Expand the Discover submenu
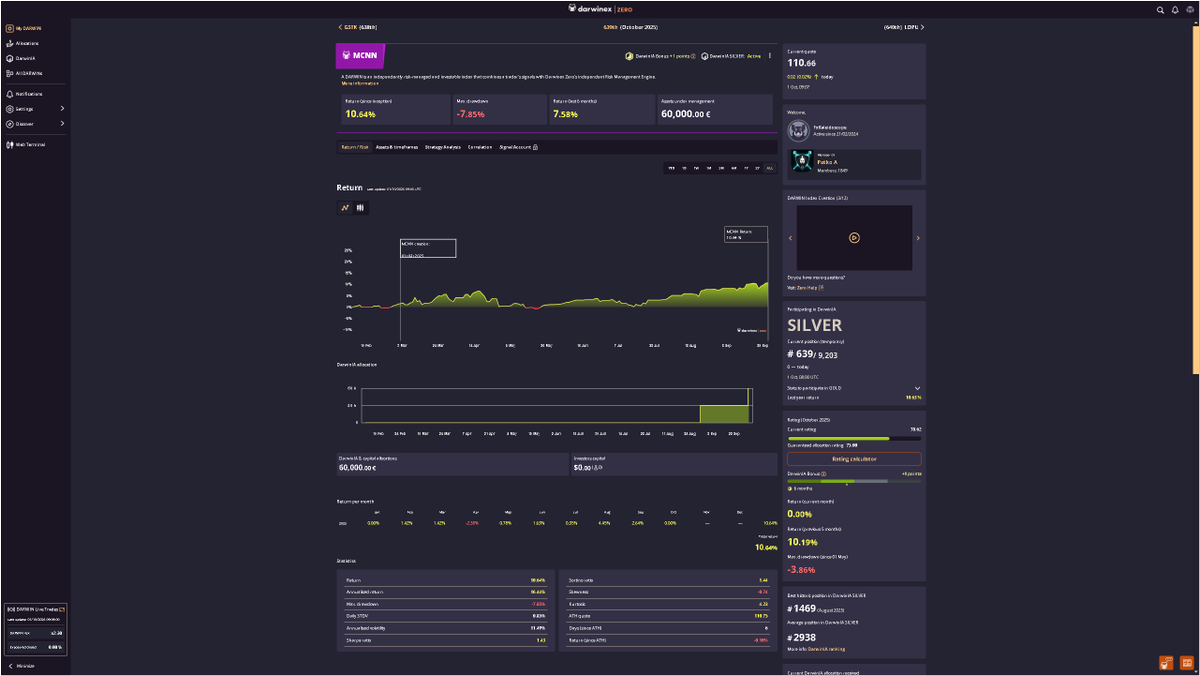The height and width of the screenshot is (676, 1200). [x=35, y=123]
